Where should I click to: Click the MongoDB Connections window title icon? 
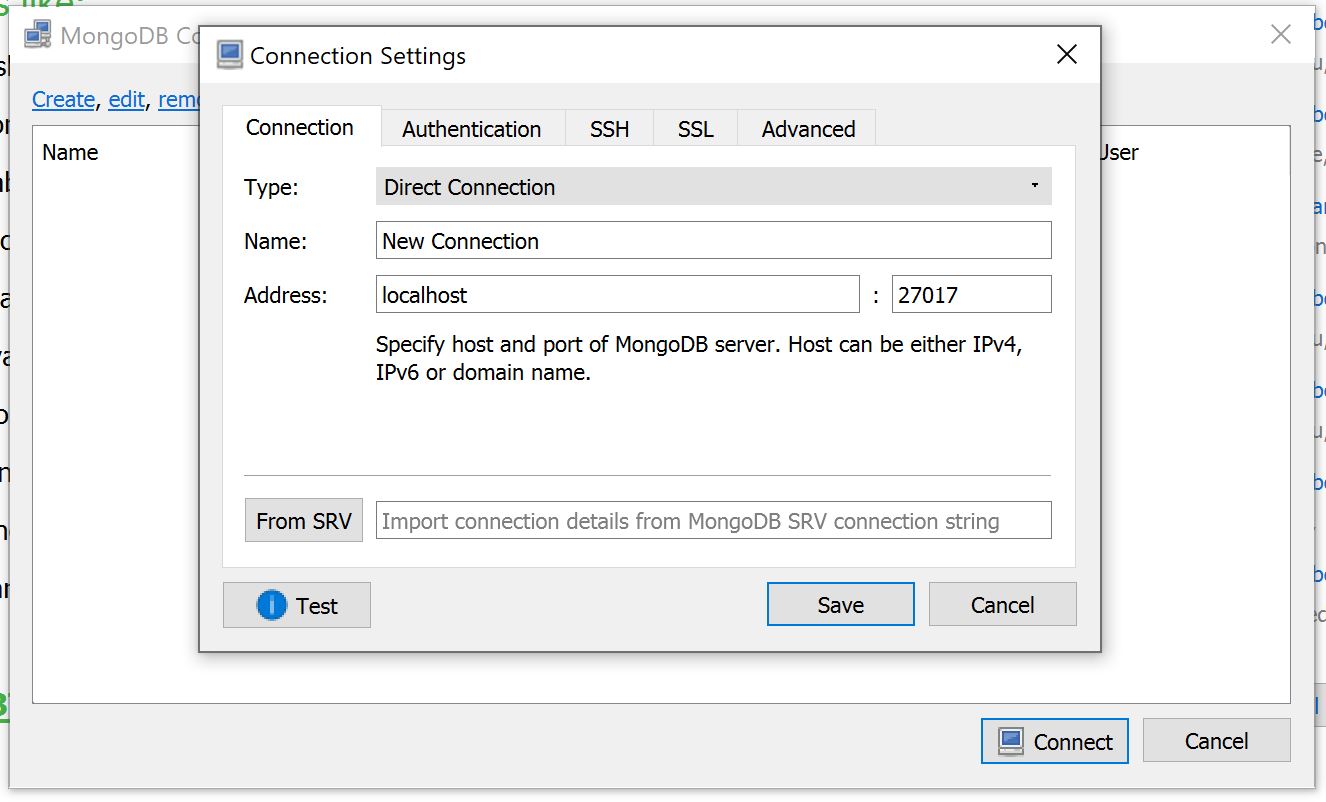(x=38, y=35)
